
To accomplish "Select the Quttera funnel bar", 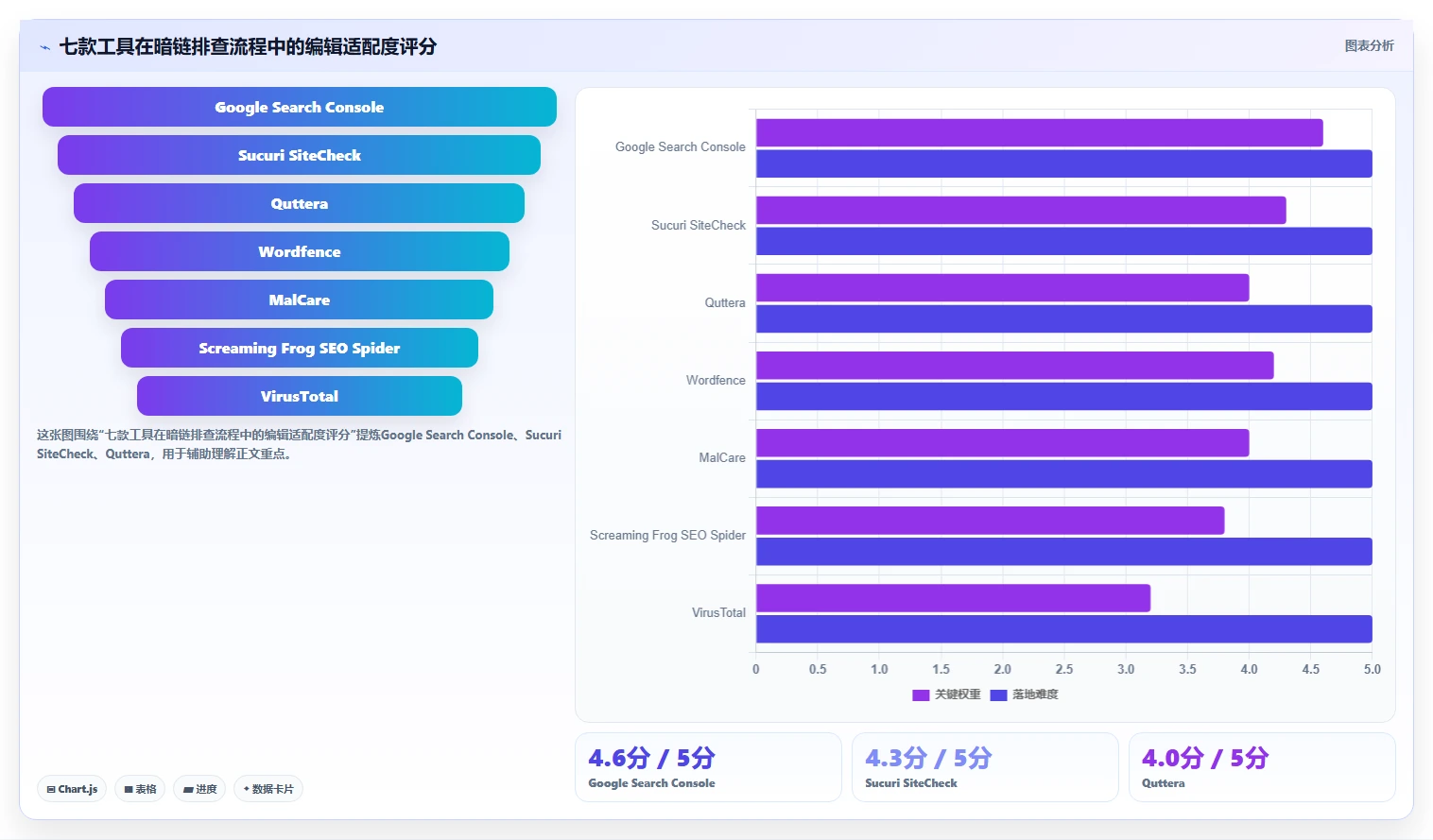I will 299,203.
